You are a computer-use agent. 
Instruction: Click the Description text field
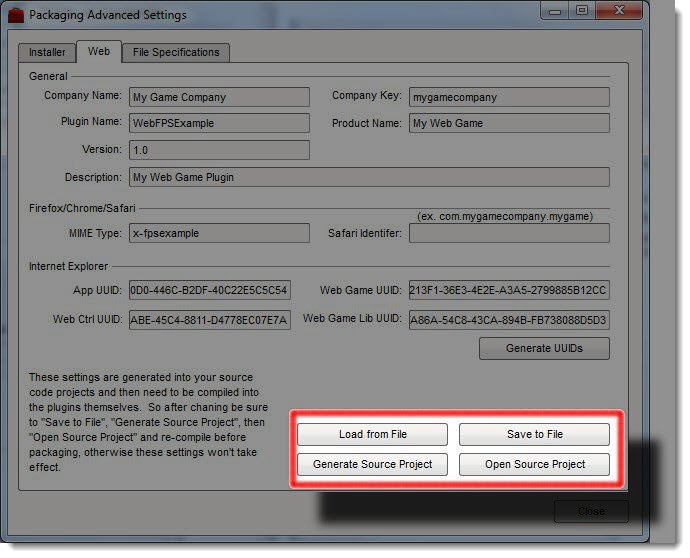(x=369, y=177)
